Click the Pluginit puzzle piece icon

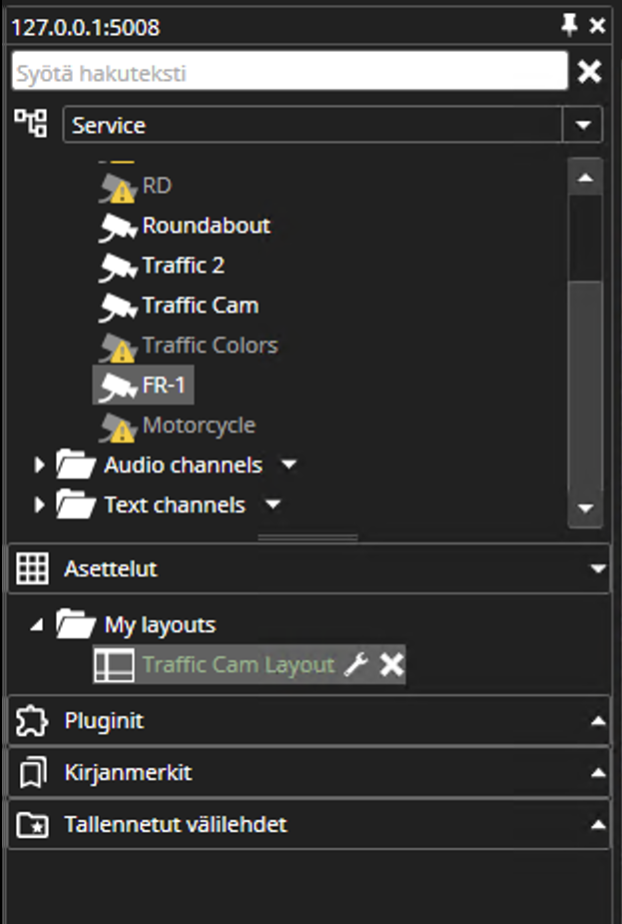(31, 720)
